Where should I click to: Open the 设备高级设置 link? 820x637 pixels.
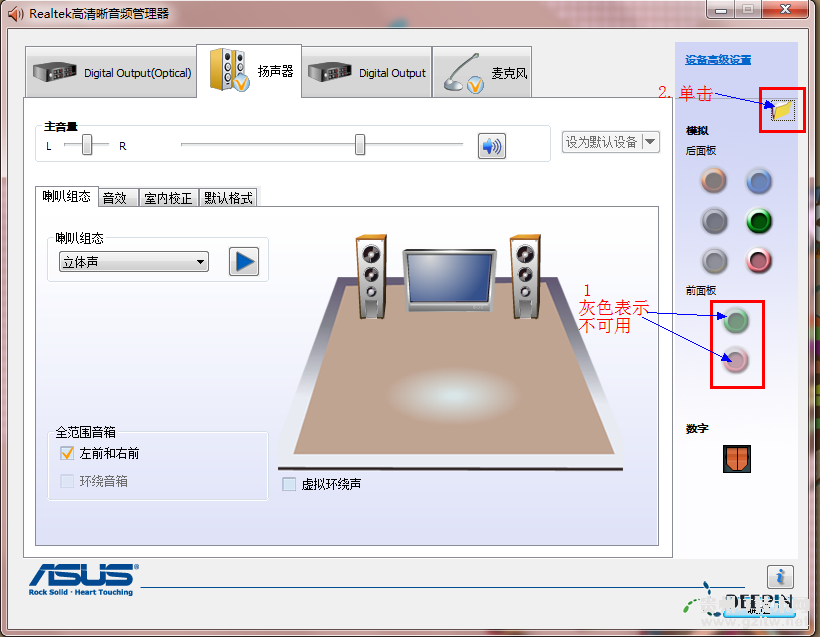pyautogui.click(x=718, y=60)
